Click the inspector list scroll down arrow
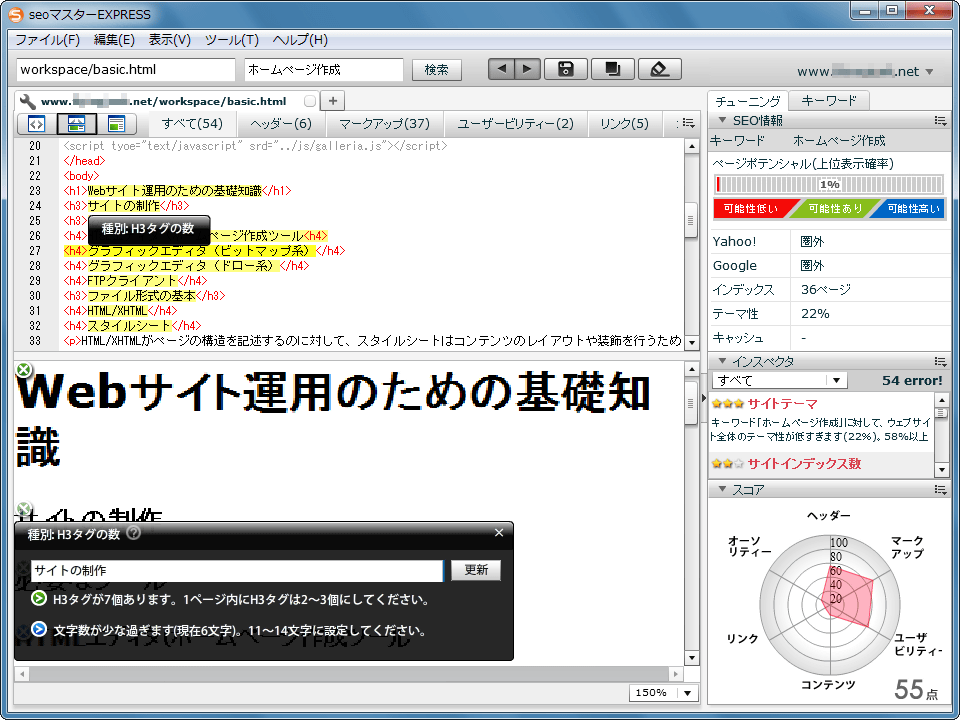 941,470
